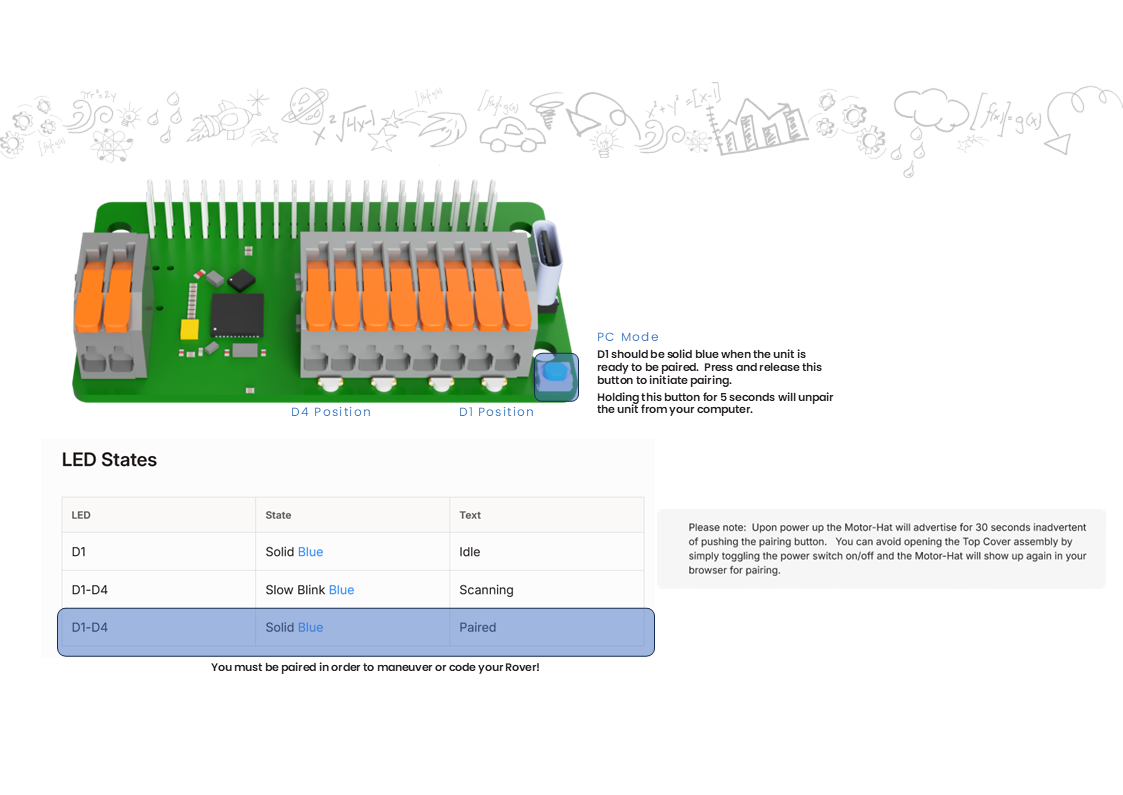The height and width of the screenshot is (795, 1123).
Task: Click the lightbulb doodle in the header
Action: 604,143
